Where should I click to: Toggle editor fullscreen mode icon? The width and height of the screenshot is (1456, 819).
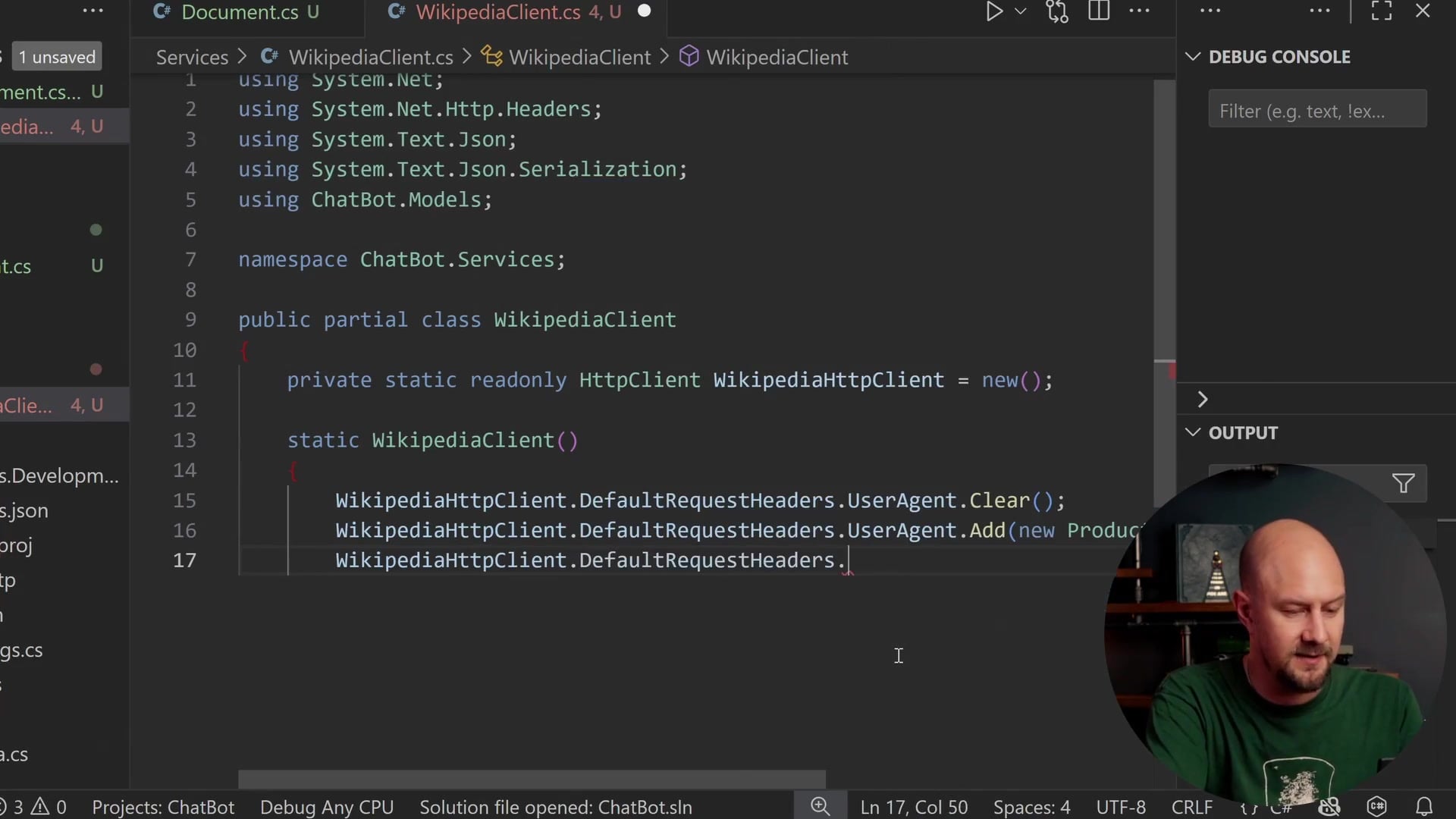tap(1381, 11)
